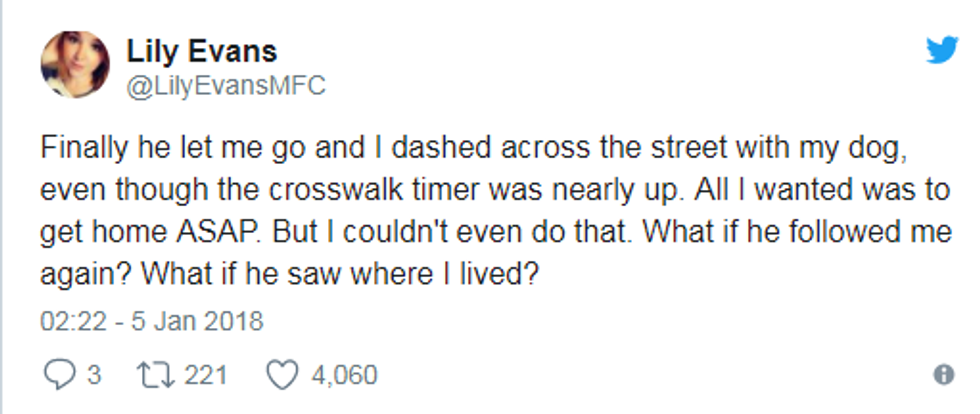This screenshot has height=414, width=980.
Task: Click the sentence "What if he saw where I lived?"
Action: (x=341, y=274)
